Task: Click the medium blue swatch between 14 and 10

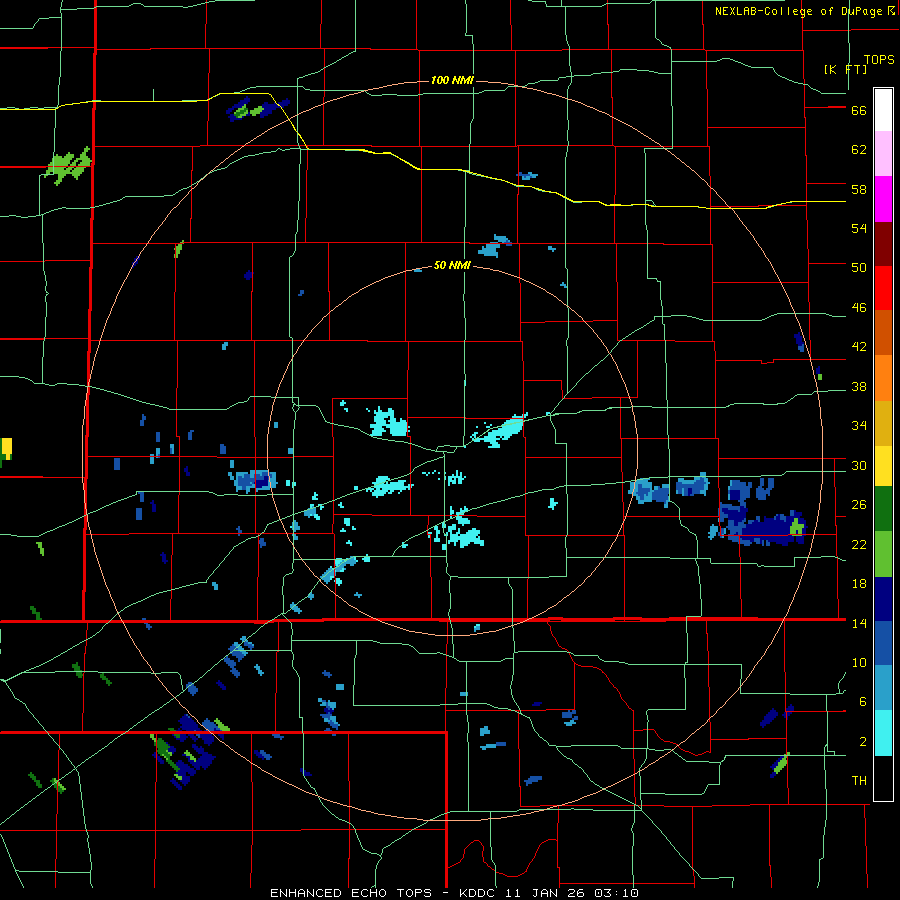Action: point(883,643)
